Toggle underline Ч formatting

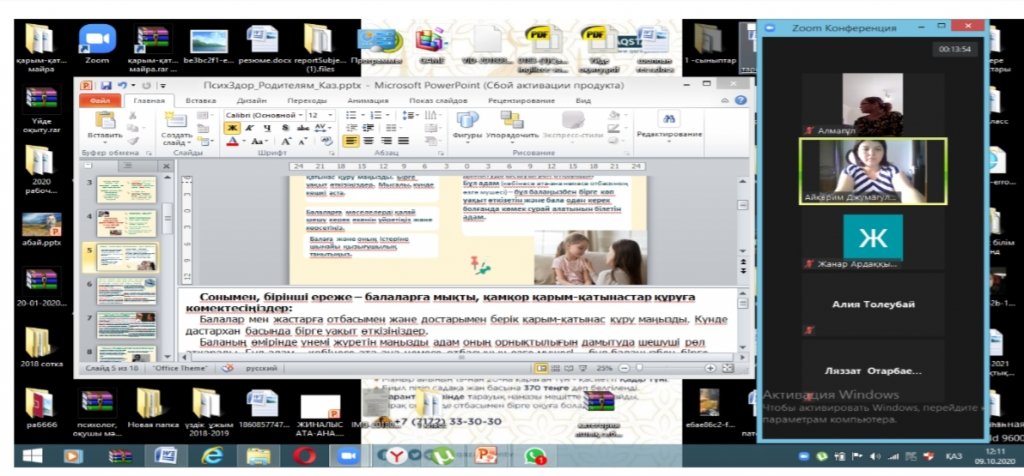[x=266, y=128]
